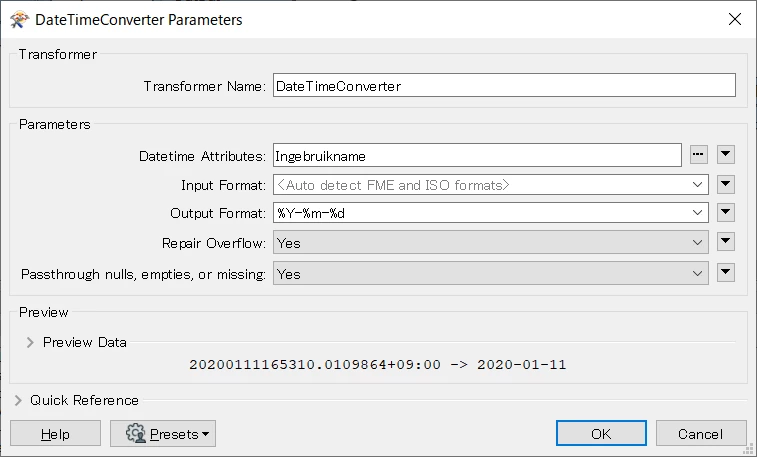Click the resize grip at dialog corner
This screenshot has height=457, width=757.
click(x=748, y=449)
